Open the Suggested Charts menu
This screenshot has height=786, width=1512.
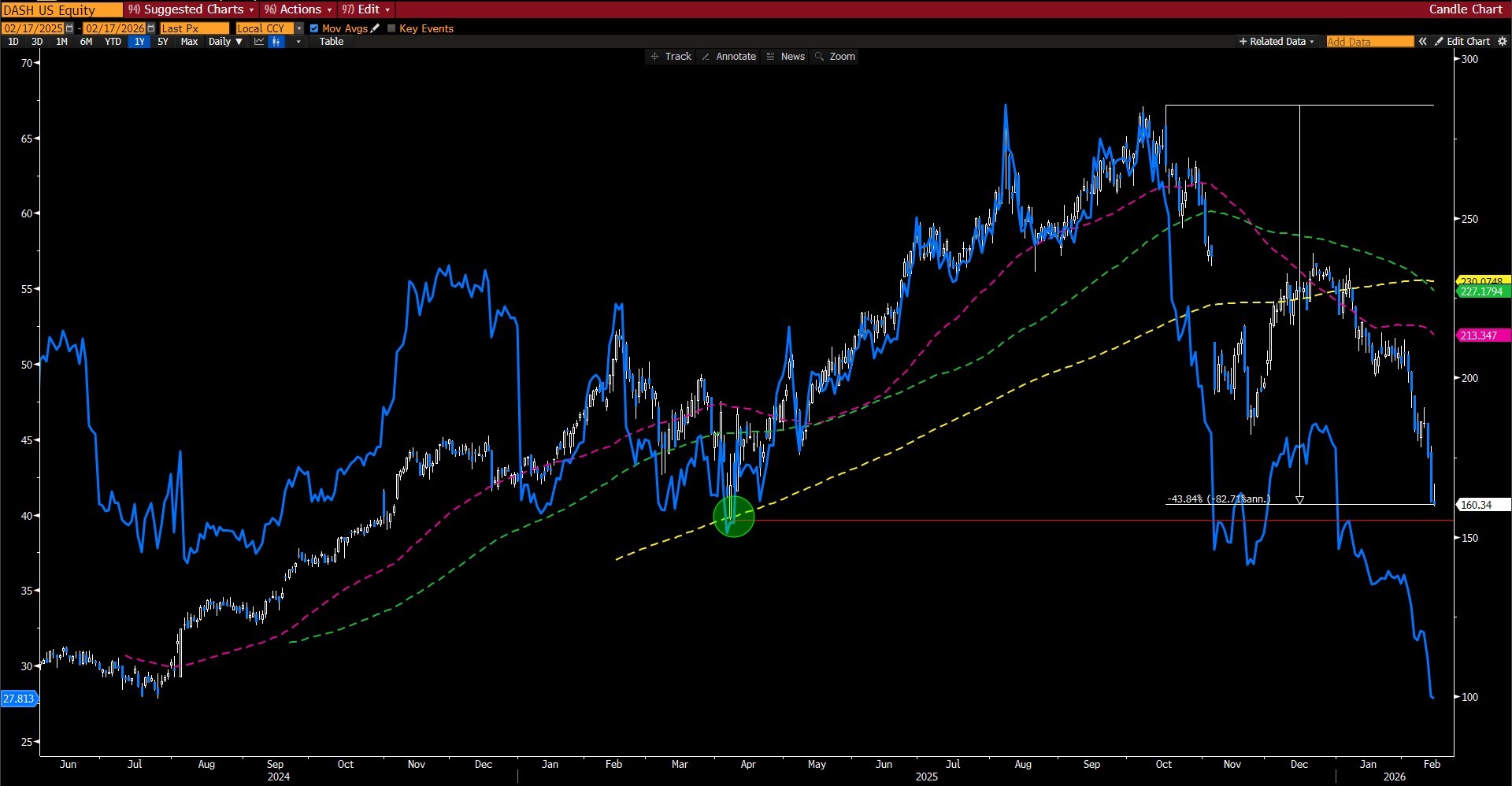tap(191, 9)
